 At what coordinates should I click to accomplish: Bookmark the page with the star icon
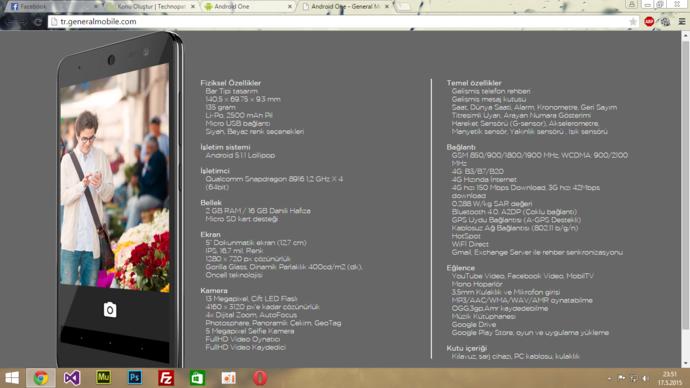coord(633,22)
